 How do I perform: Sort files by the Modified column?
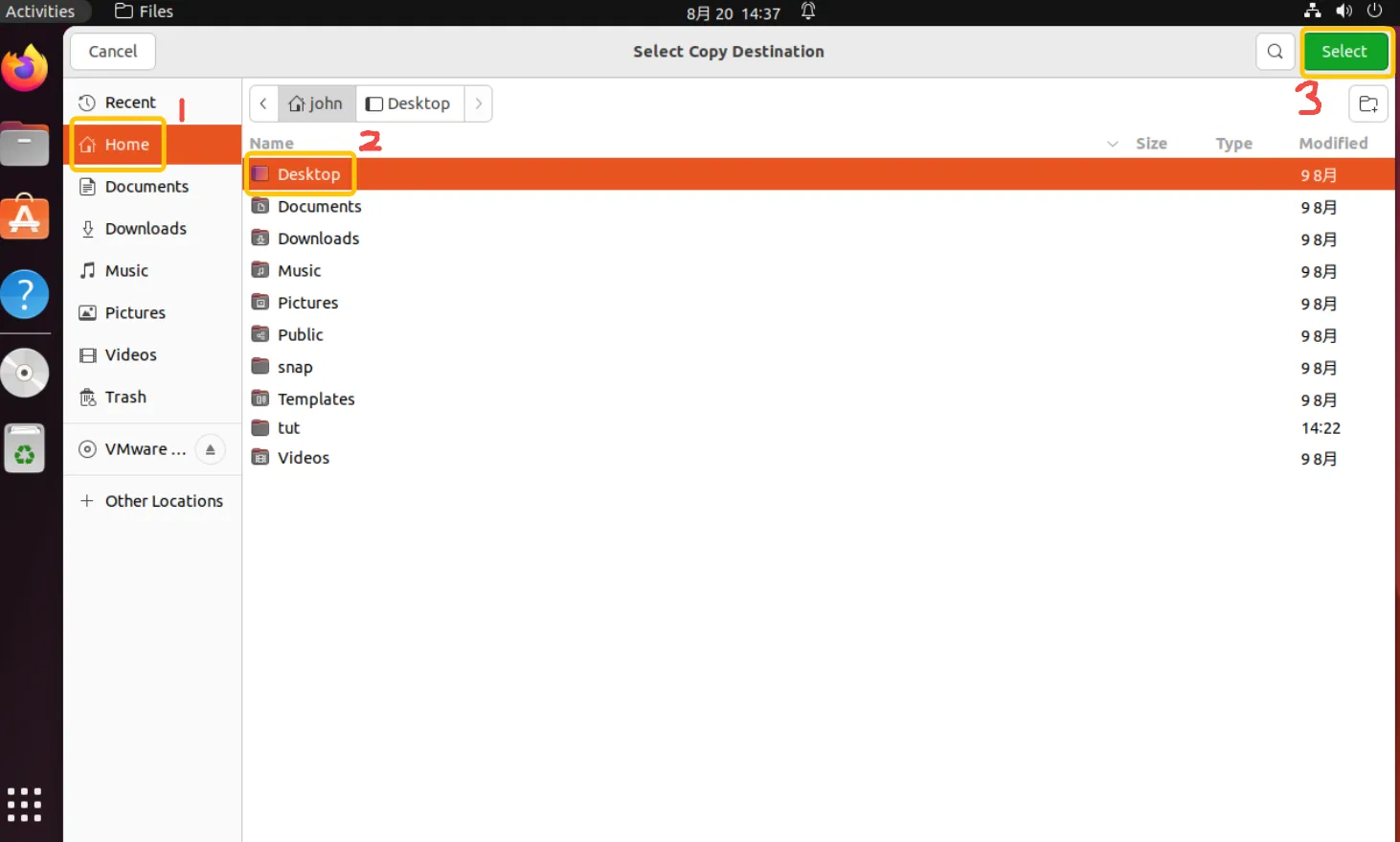point(1333,144)
